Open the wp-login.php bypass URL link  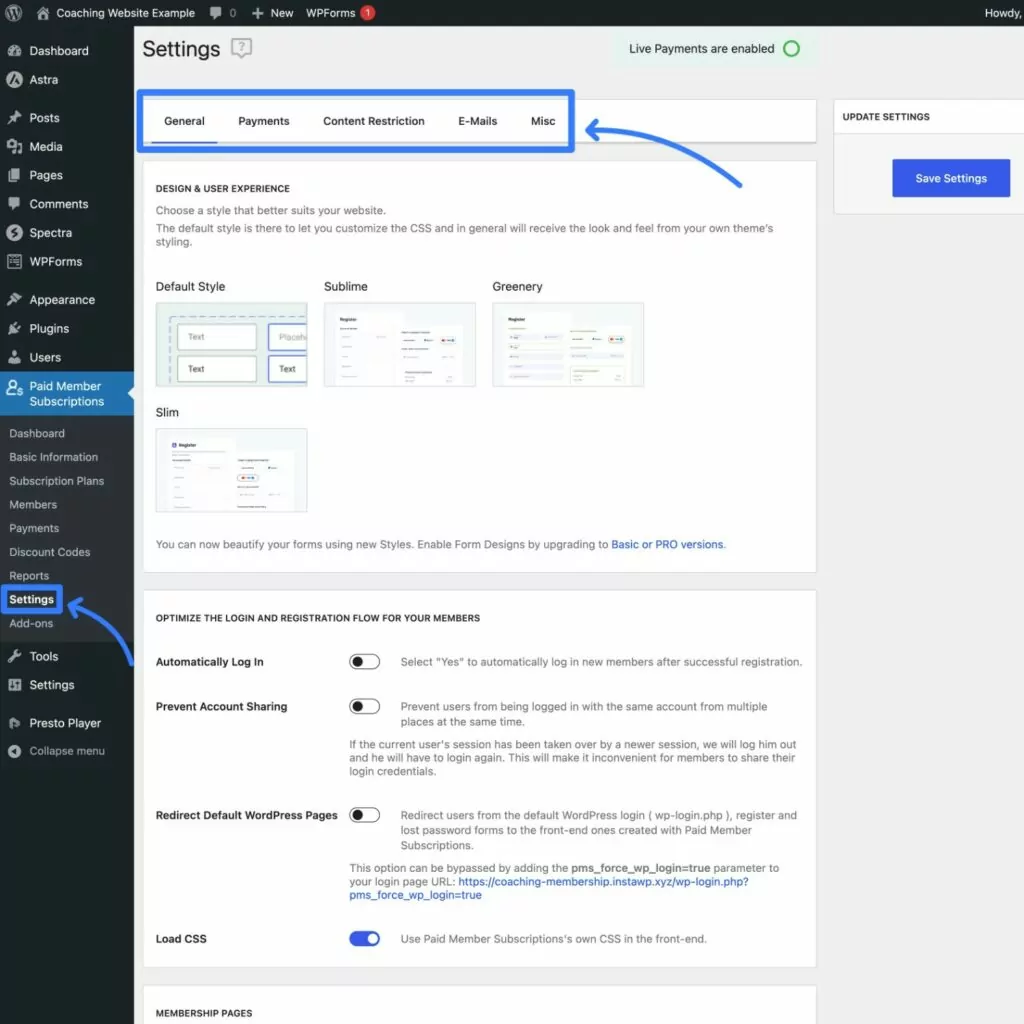click(x=549, y=888)
